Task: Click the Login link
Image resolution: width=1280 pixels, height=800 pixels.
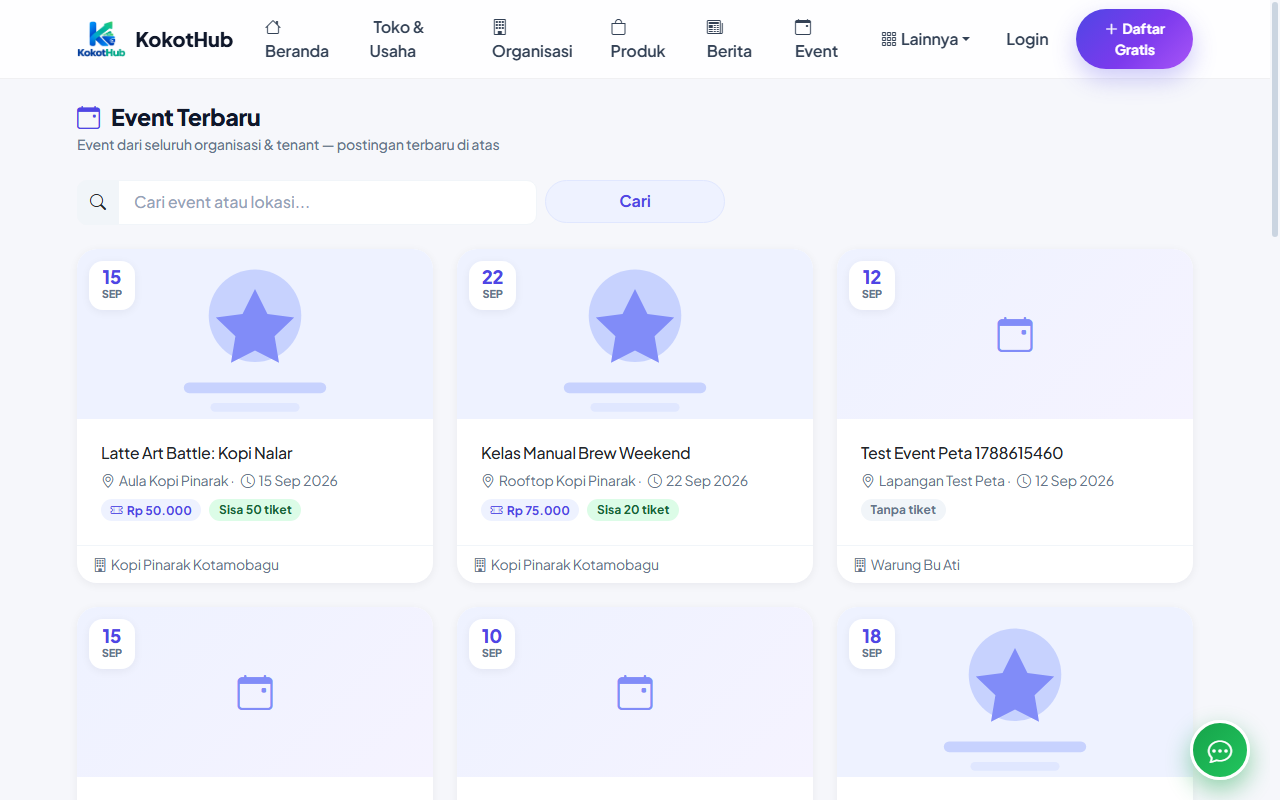Action: pyautogui.click(x=1027, y=39)
